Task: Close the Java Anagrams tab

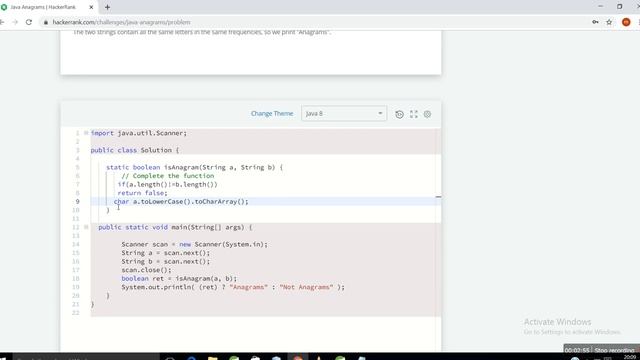Action: click(x=91, y=7)
